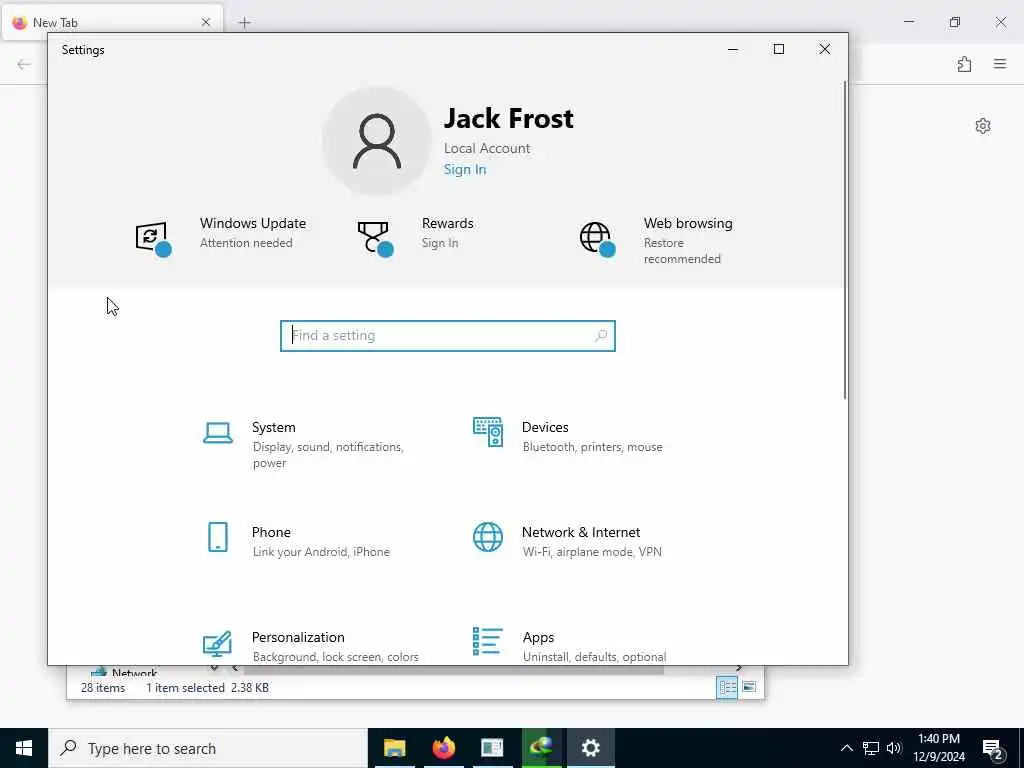Open the news-style app on the taskbar
1024x768 pixels.
[x=492, y=748]
